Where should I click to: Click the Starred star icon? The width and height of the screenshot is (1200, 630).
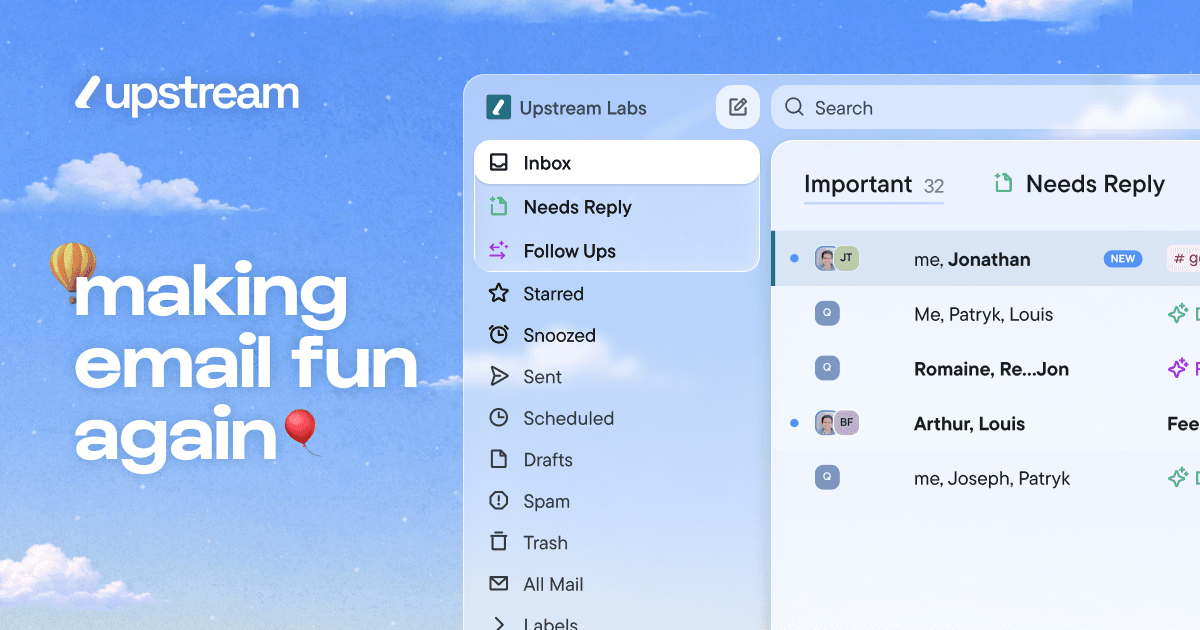(x=498, y=293)
